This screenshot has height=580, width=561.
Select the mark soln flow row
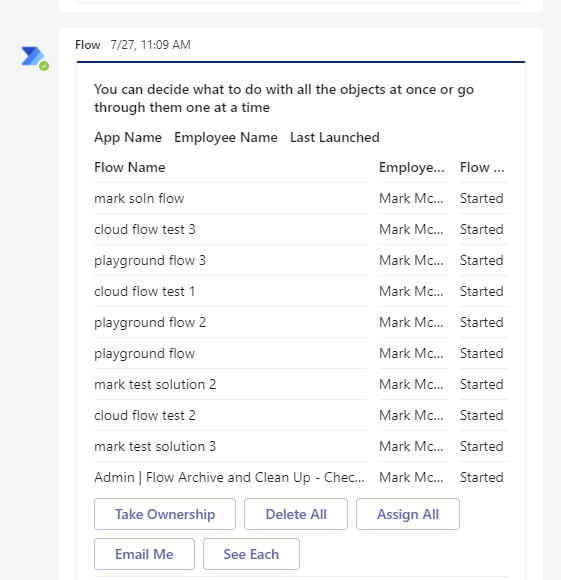[301, 198]
